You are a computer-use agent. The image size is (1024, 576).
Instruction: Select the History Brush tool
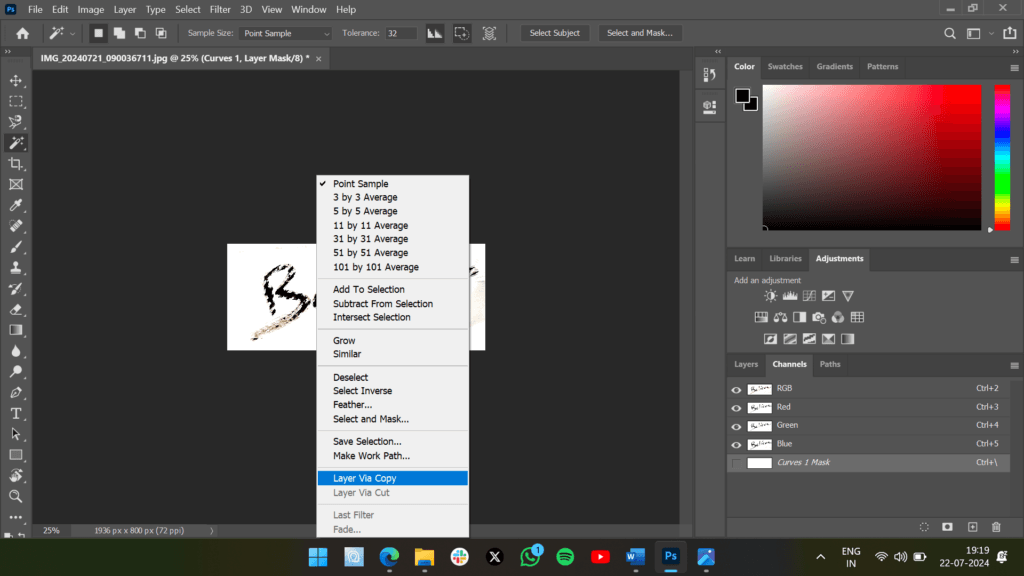(16, 289)
